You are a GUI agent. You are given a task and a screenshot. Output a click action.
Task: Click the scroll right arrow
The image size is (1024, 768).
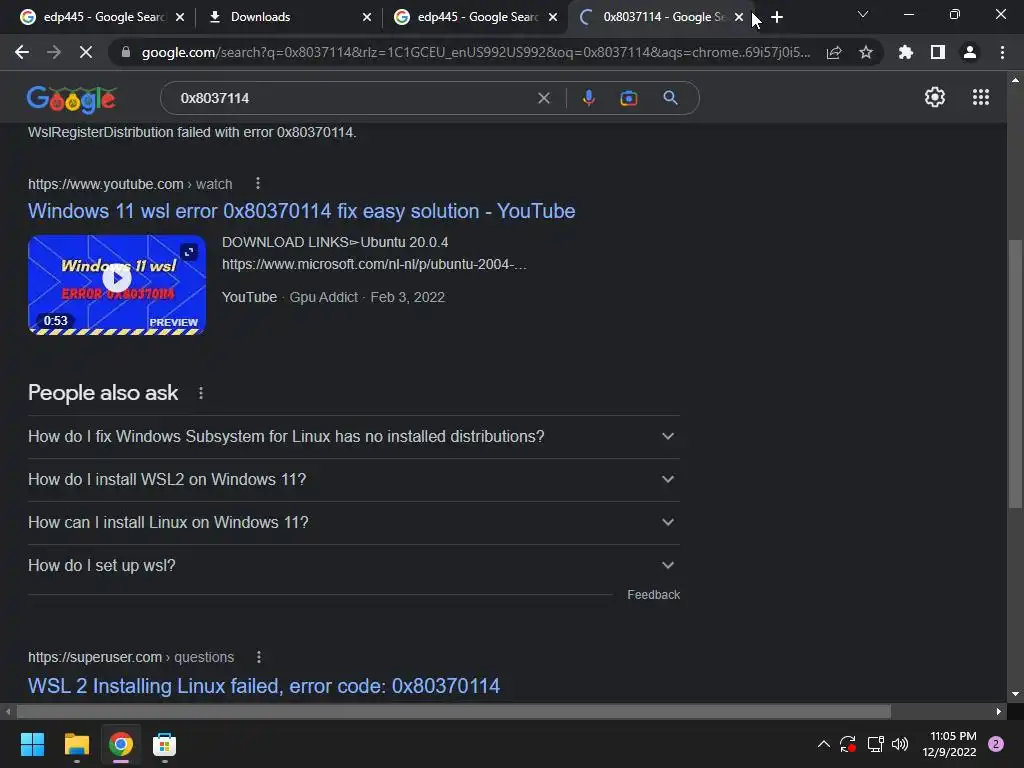[x=999, y=711]
